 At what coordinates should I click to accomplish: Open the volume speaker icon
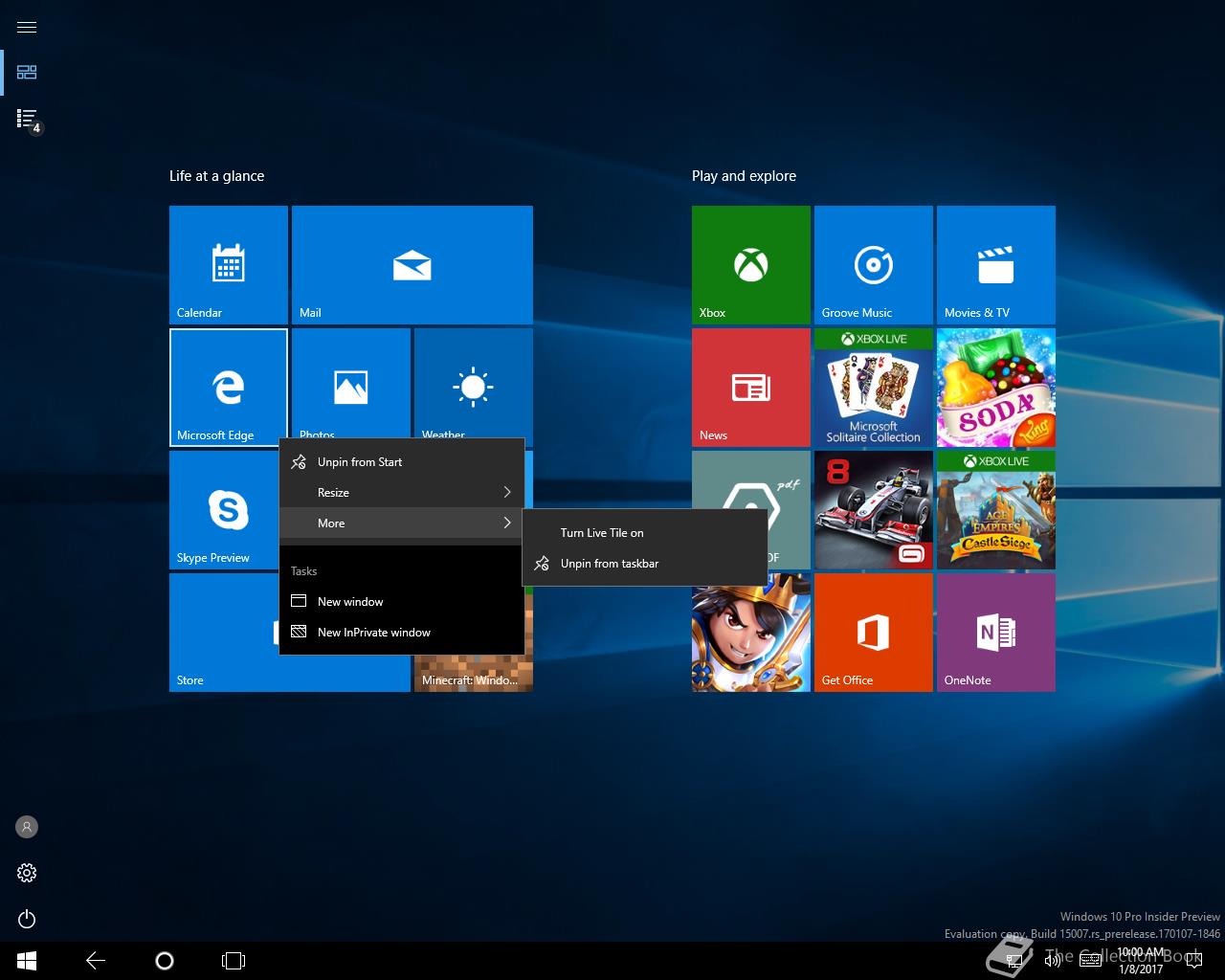click(x=1053, y=961)
